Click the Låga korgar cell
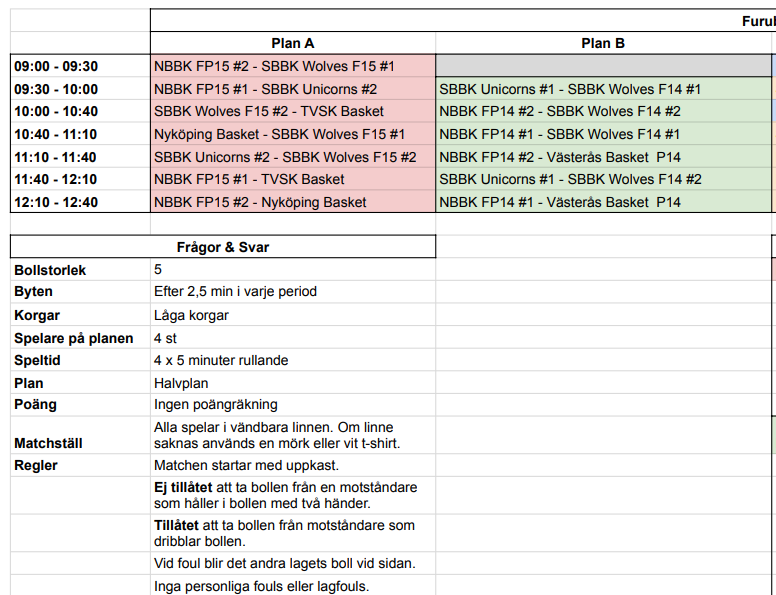This screenshot has width=776, height=595. click(191, 315)
